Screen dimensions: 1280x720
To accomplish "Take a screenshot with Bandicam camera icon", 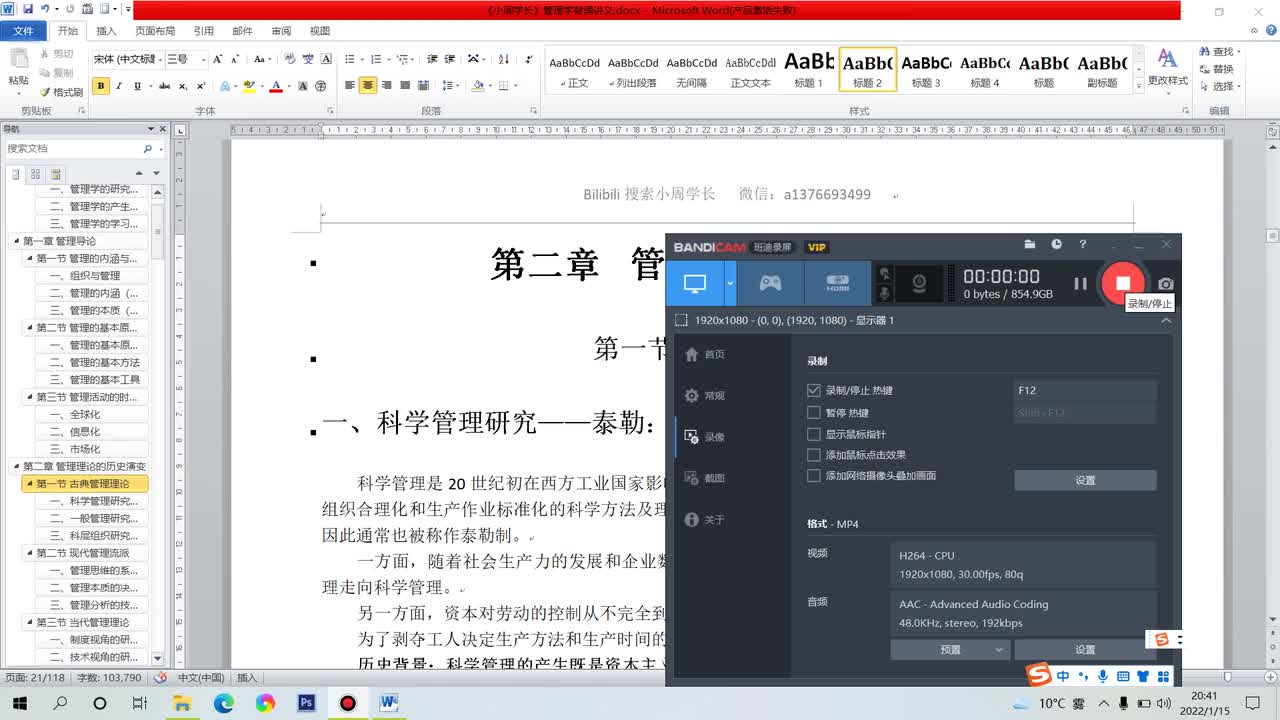I will [1165, 284].
